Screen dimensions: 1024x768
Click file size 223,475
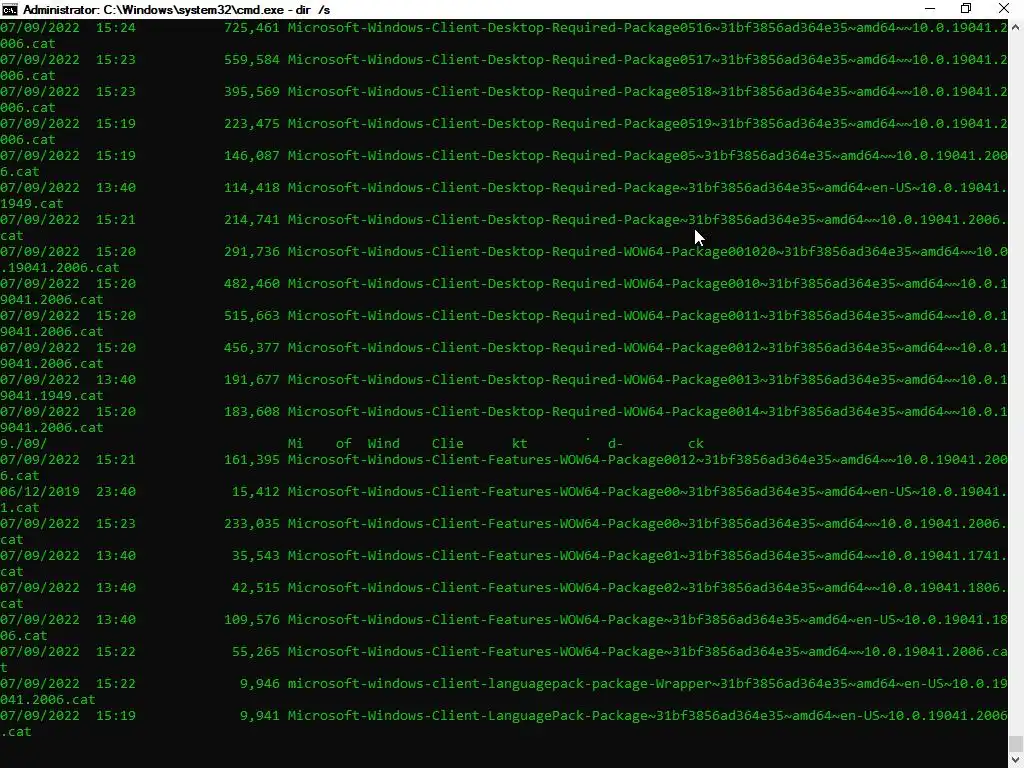[x=251, y=124]
